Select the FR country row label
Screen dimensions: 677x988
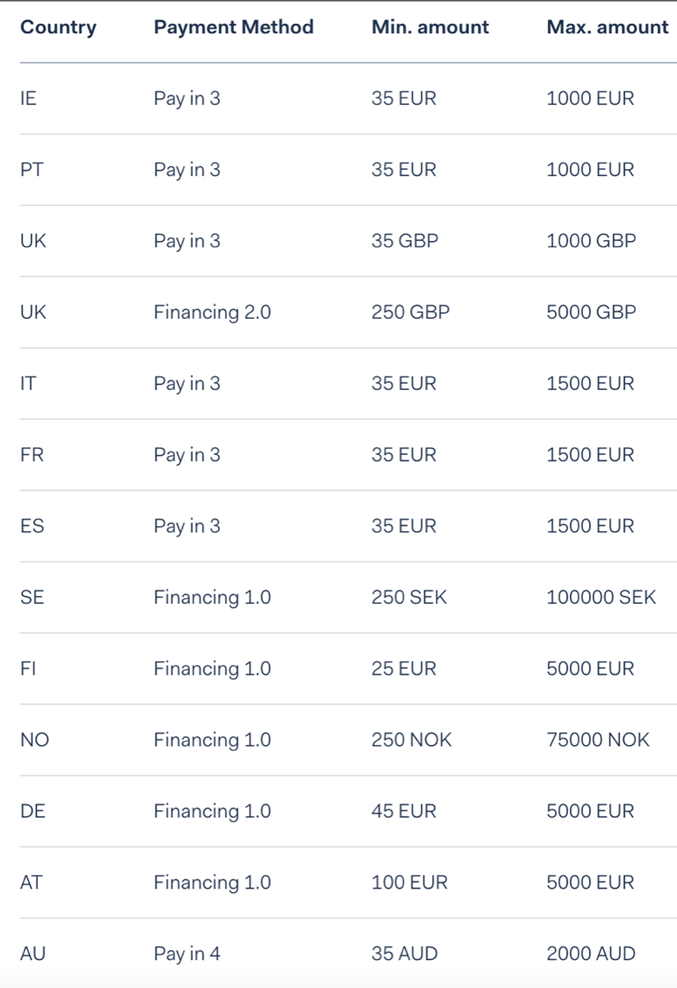(32, 454)
